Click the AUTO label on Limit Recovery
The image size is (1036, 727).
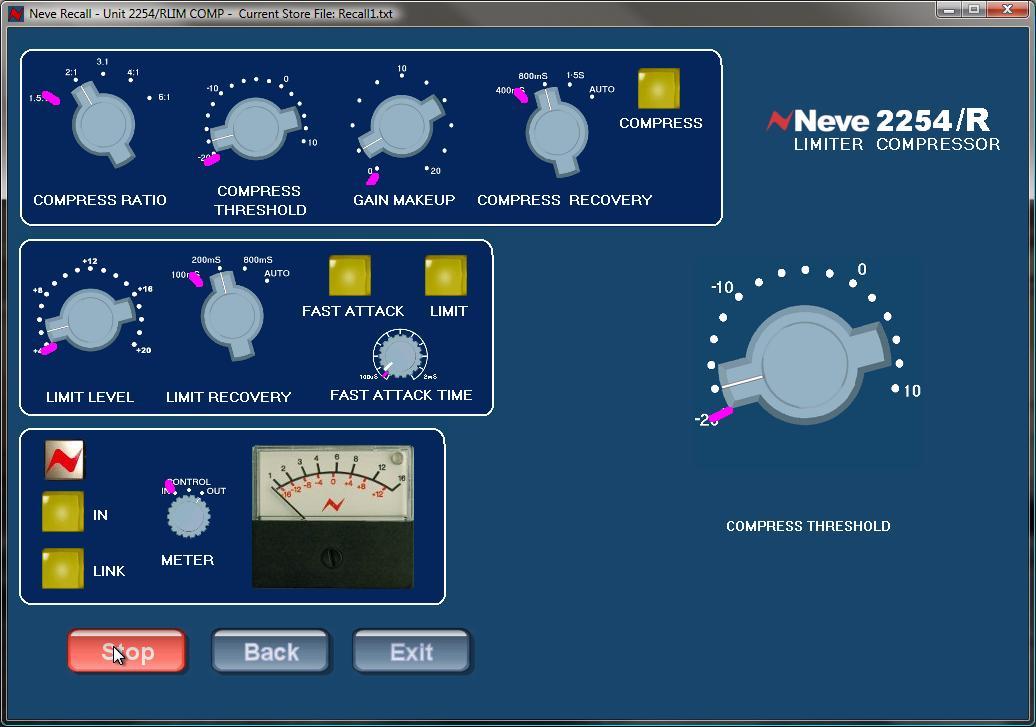277,273
